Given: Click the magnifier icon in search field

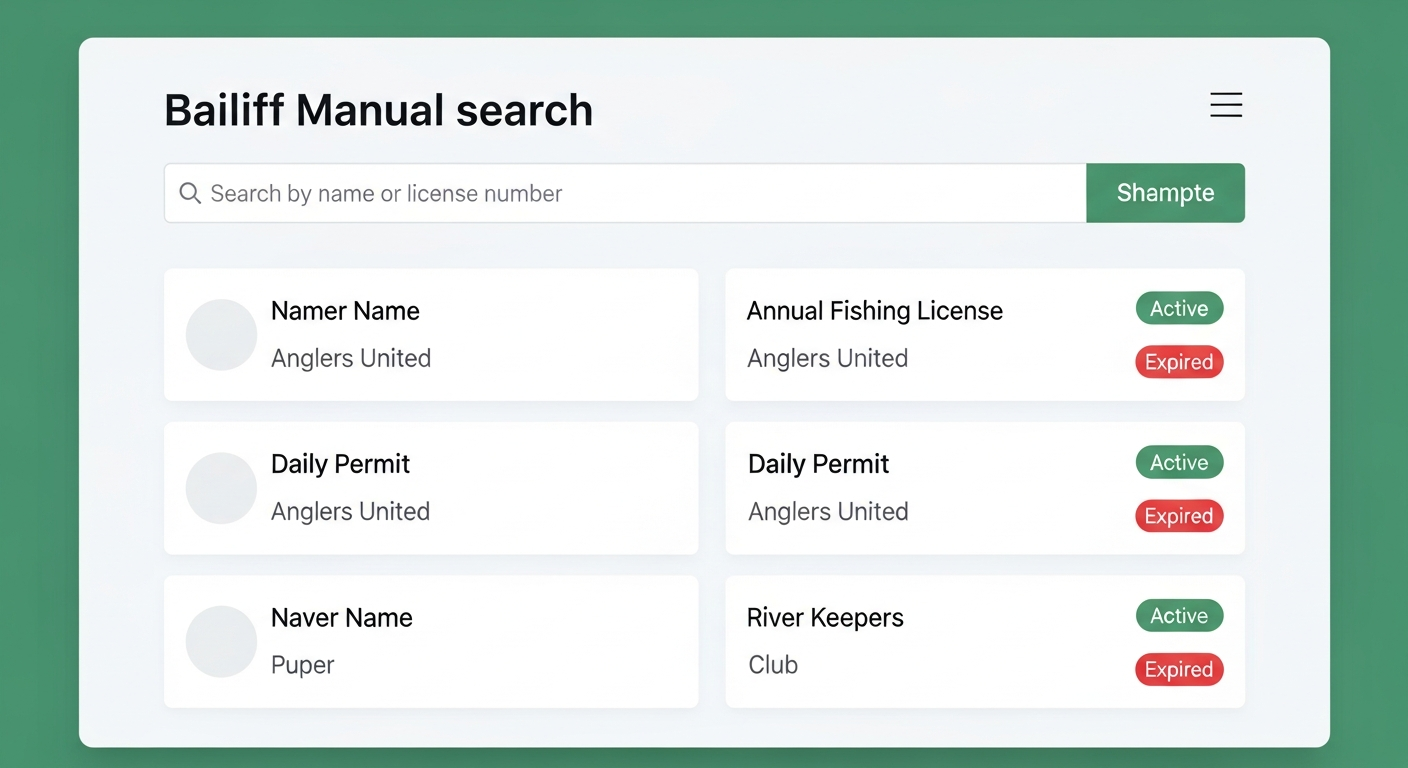Looking at the screenshot, I should coord(190,193).
